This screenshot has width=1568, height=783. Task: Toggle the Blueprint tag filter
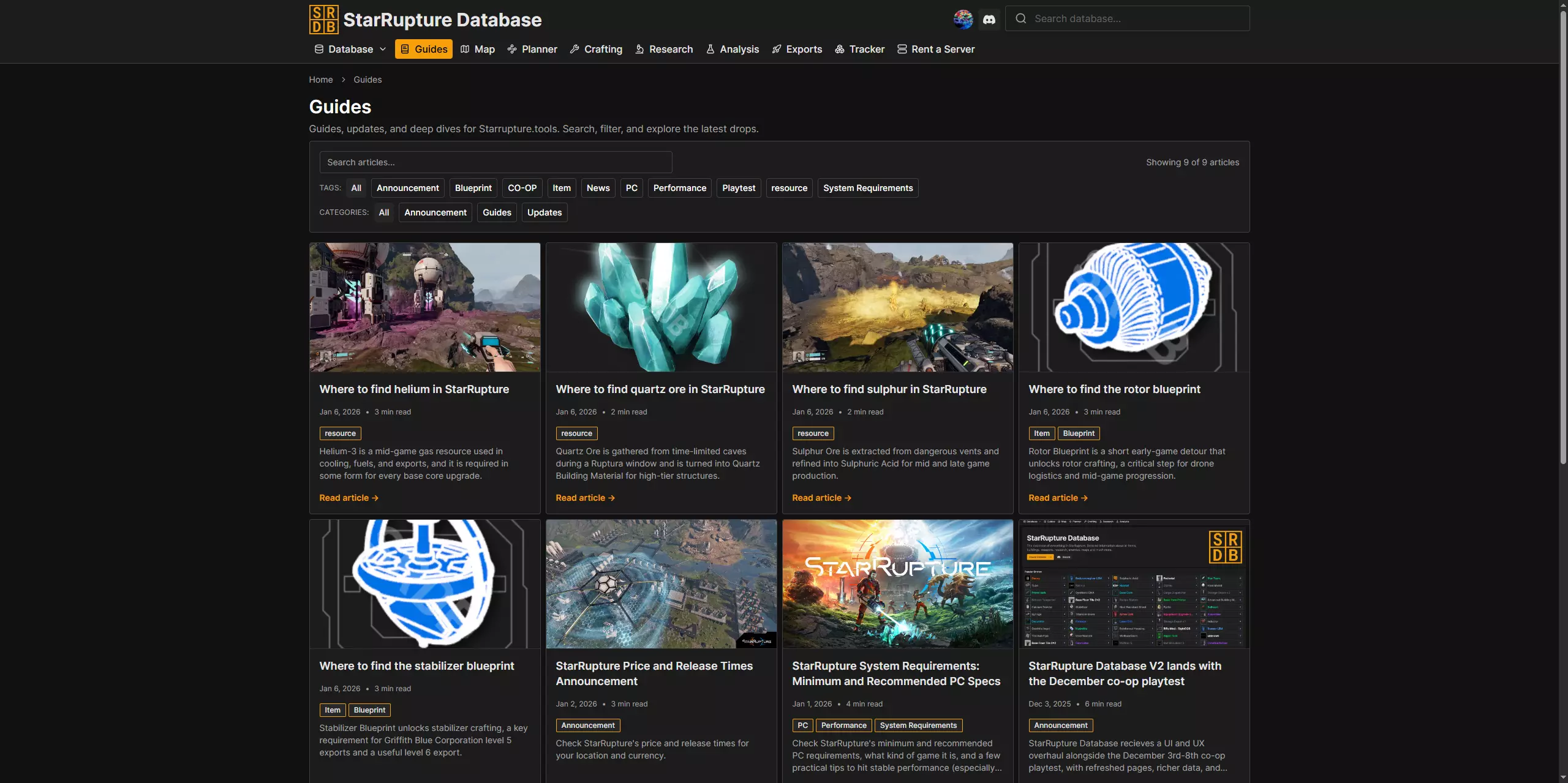coord(473,188)
